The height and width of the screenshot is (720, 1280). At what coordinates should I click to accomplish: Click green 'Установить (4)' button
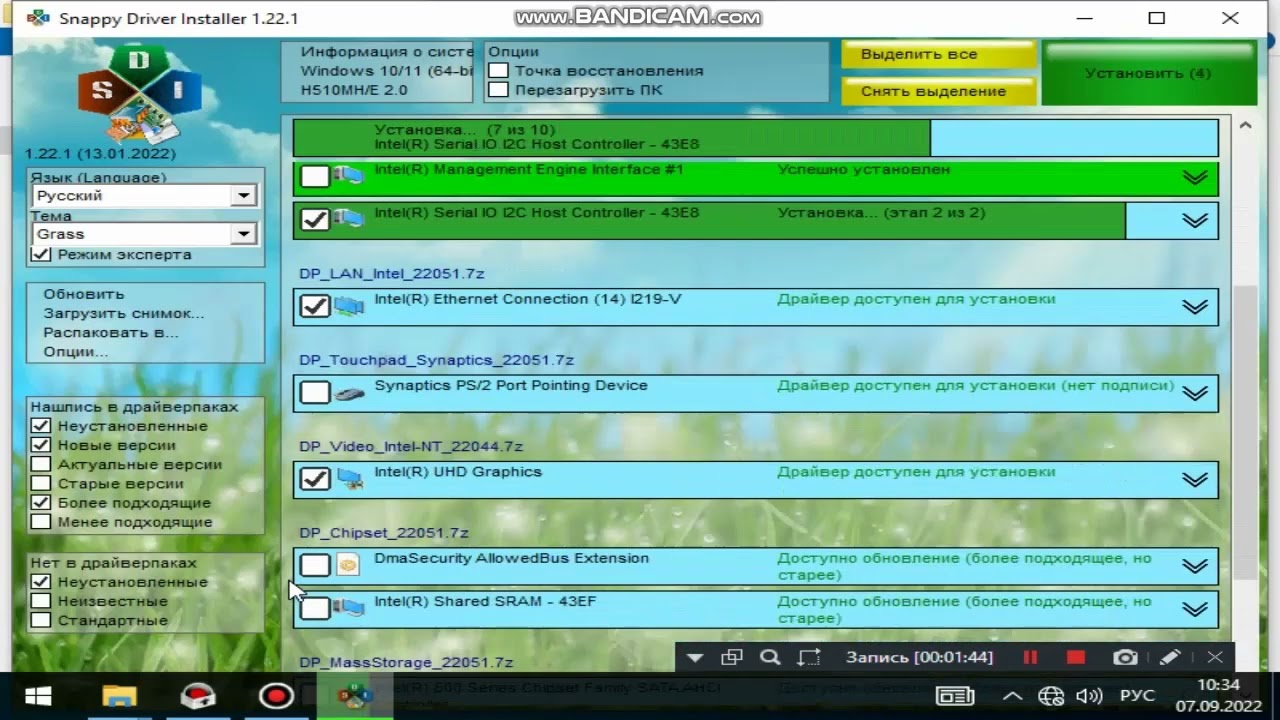(x=1148, y=73)
